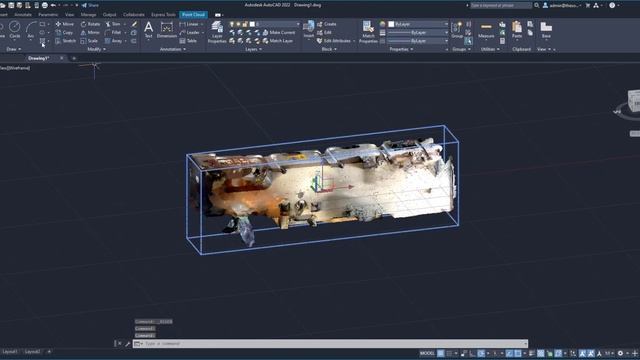Toggle ortho mode in status bar
This screenshot has width=640, height=360.
[473, 353]
